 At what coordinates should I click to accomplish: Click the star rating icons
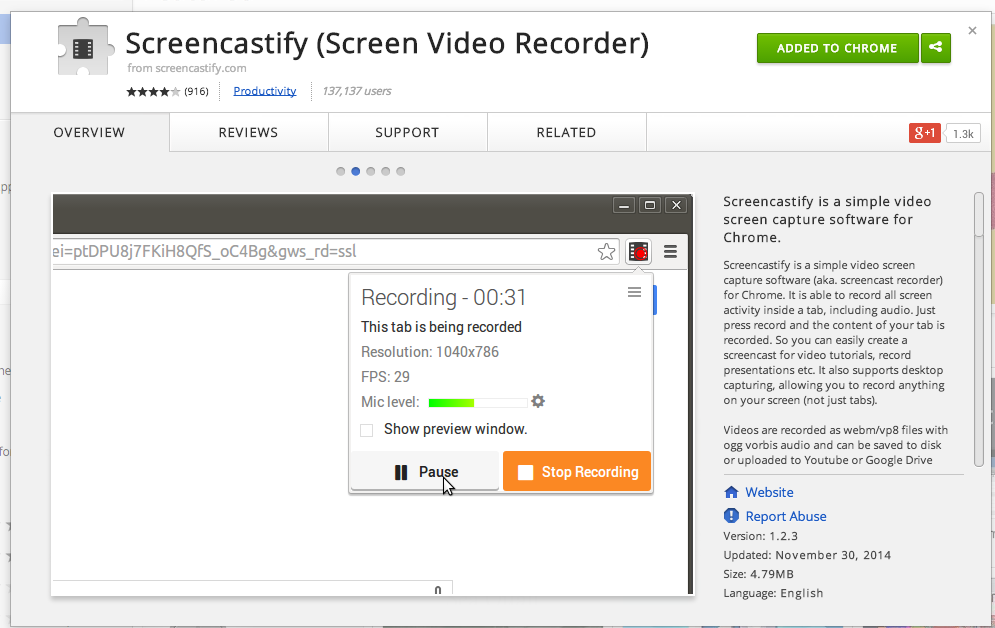click(x=153, y=91)
